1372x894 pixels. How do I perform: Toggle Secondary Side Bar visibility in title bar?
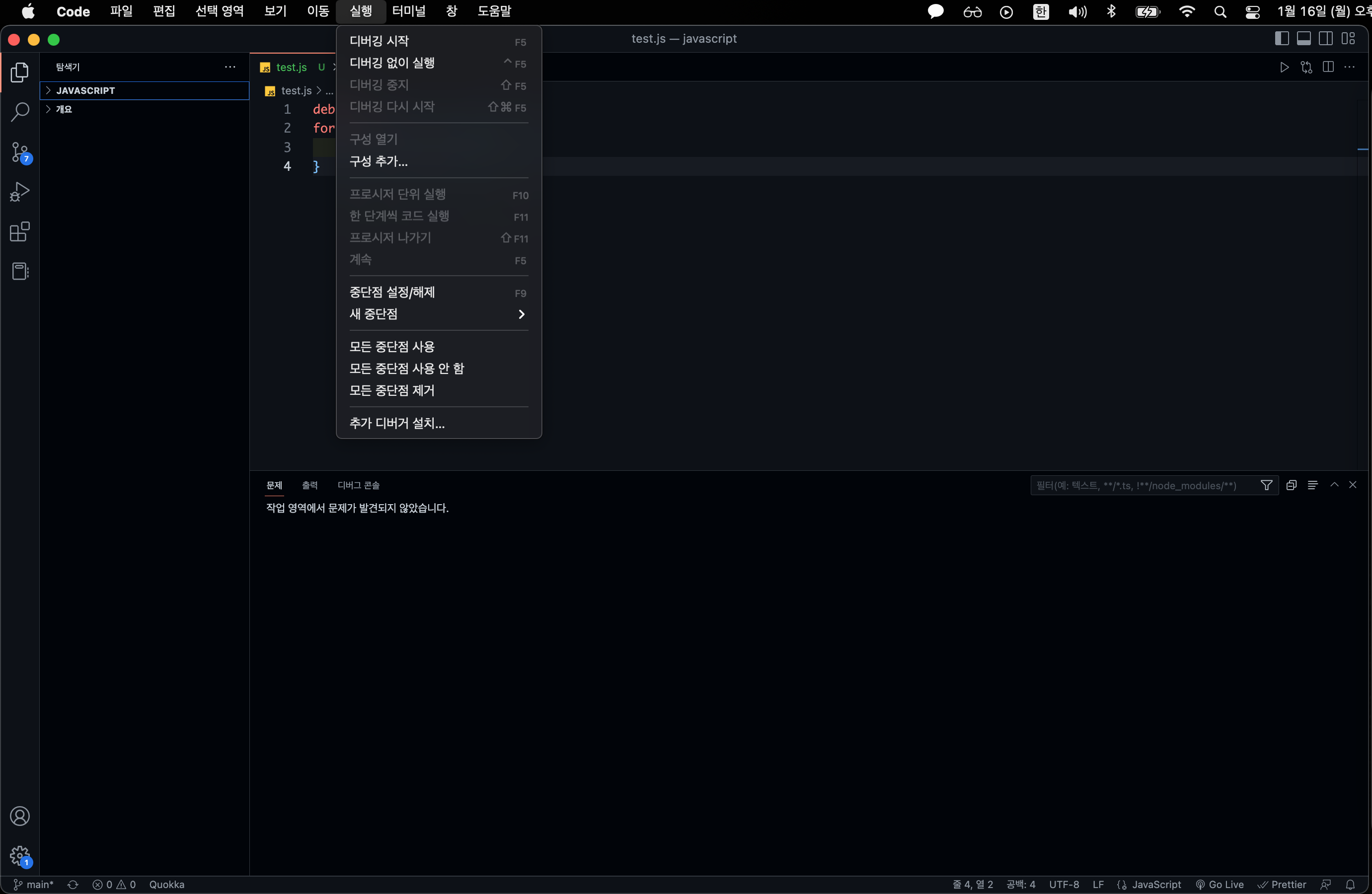1325,39
